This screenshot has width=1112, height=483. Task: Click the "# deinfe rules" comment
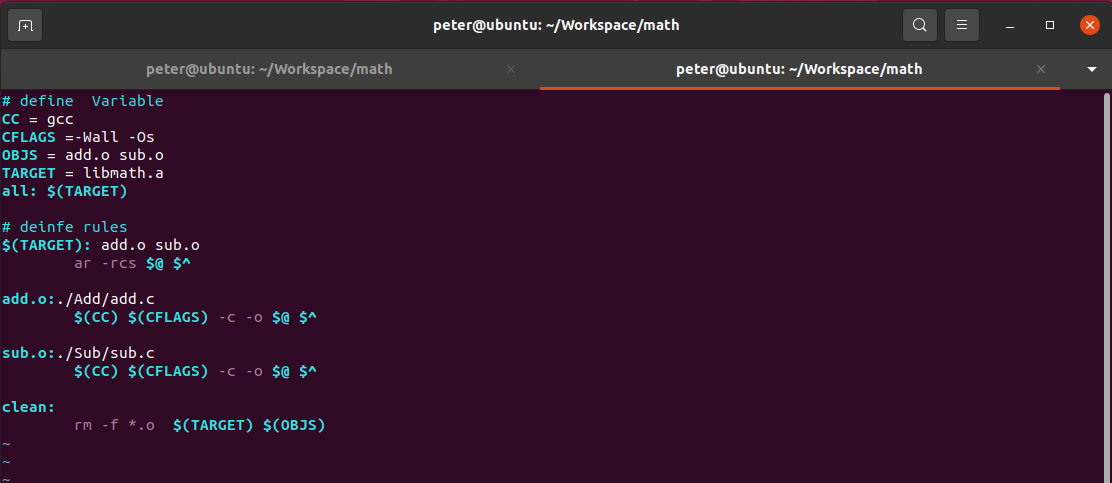point(65,227)
